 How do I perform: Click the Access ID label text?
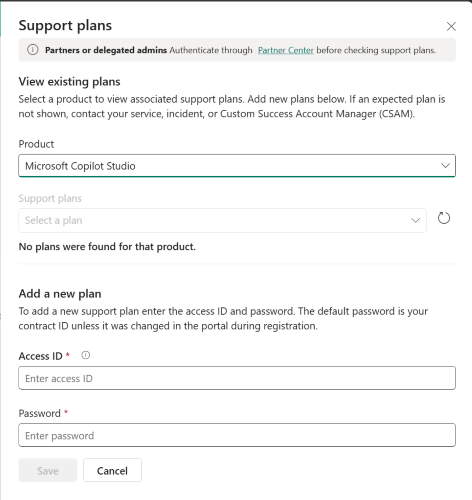41,356
